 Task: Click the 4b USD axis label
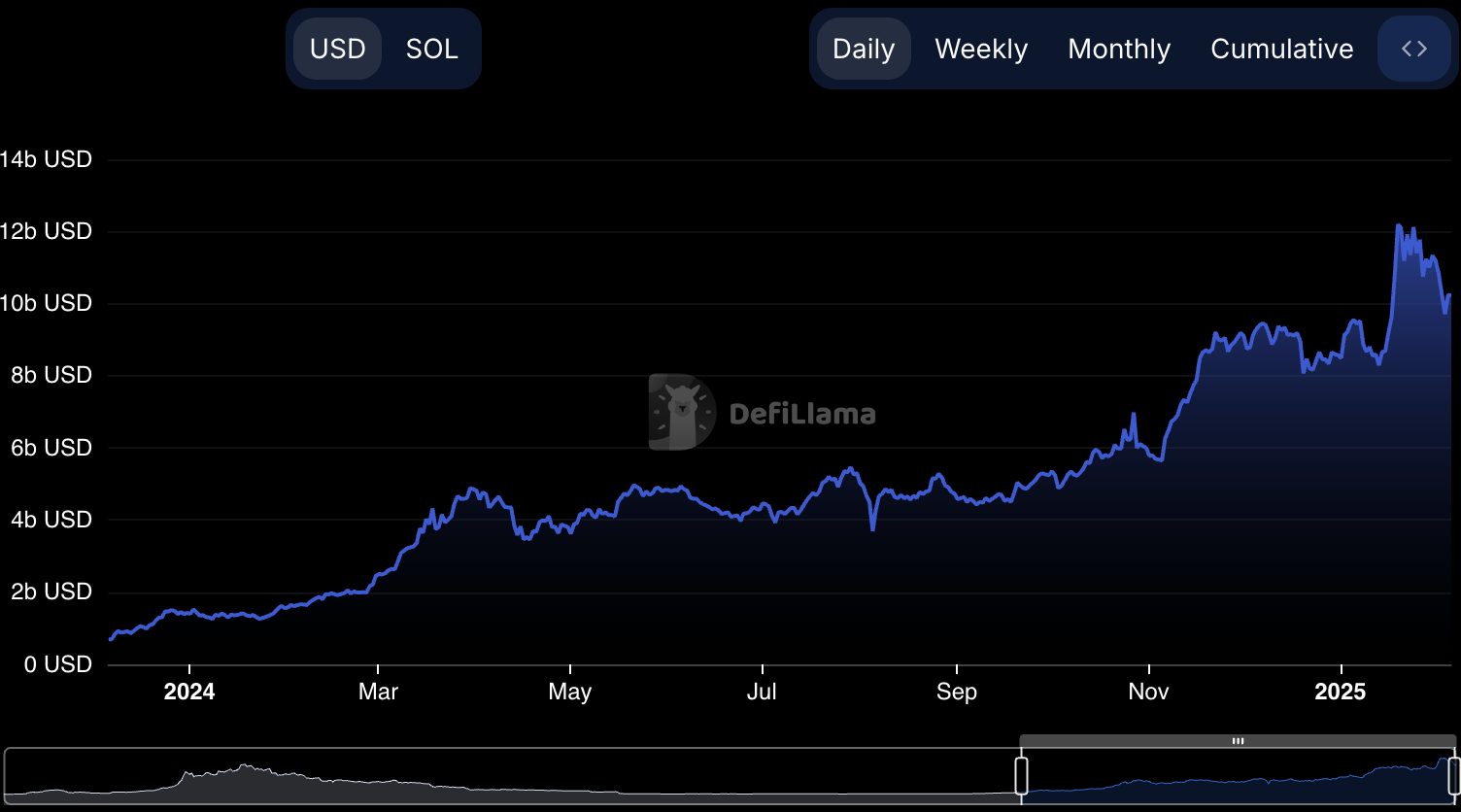[51, 520]
